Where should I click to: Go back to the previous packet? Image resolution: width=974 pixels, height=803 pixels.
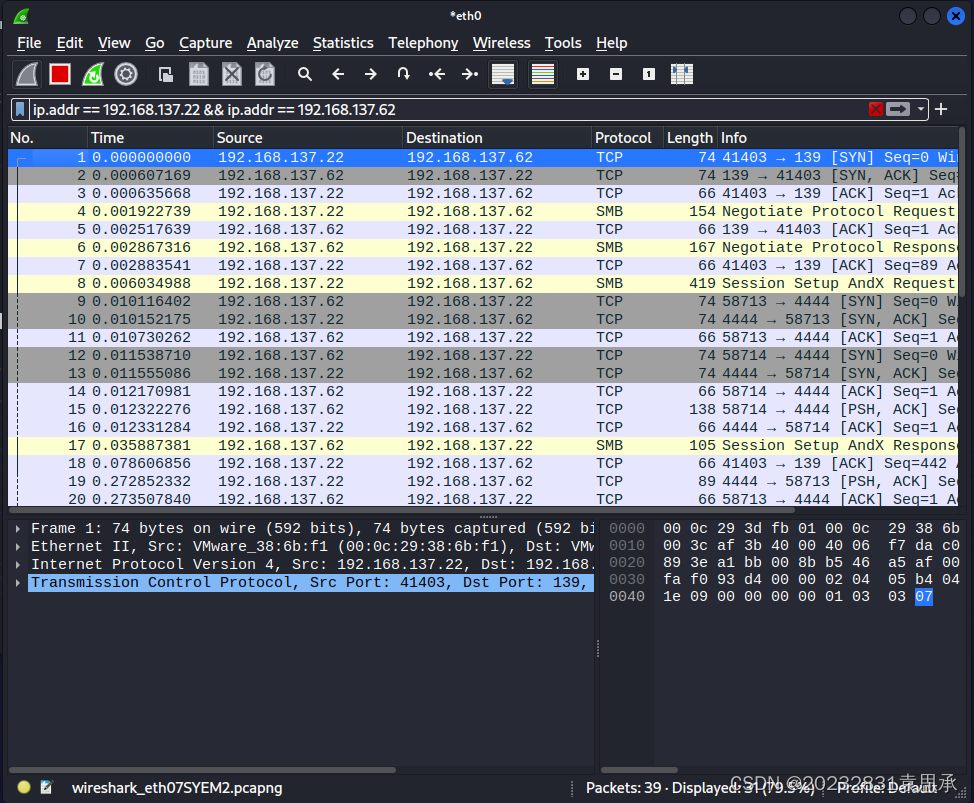tap(338, 74)
